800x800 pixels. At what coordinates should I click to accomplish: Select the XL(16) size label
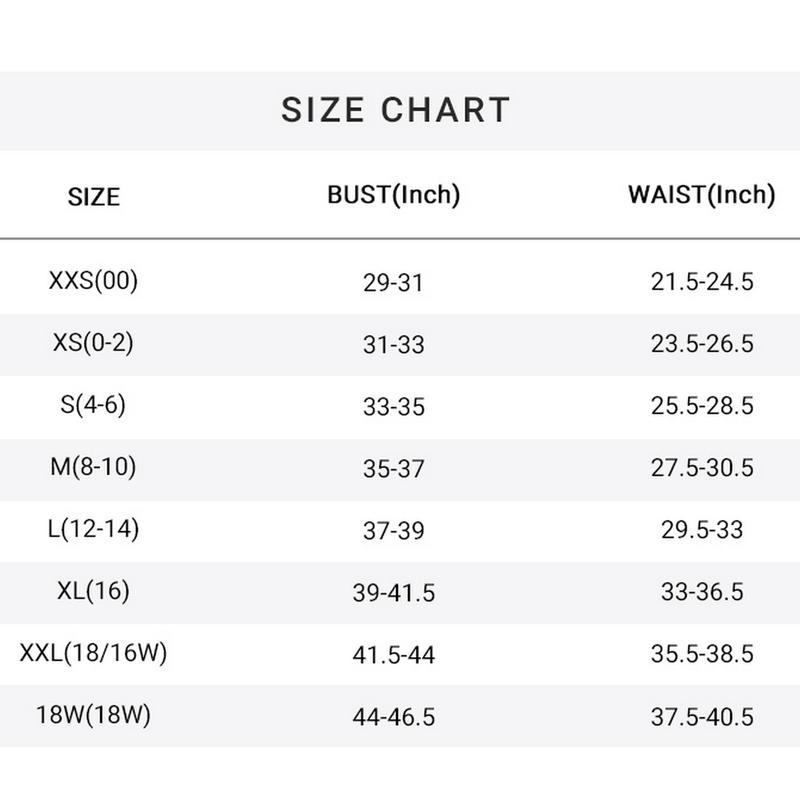pos(93,591)
